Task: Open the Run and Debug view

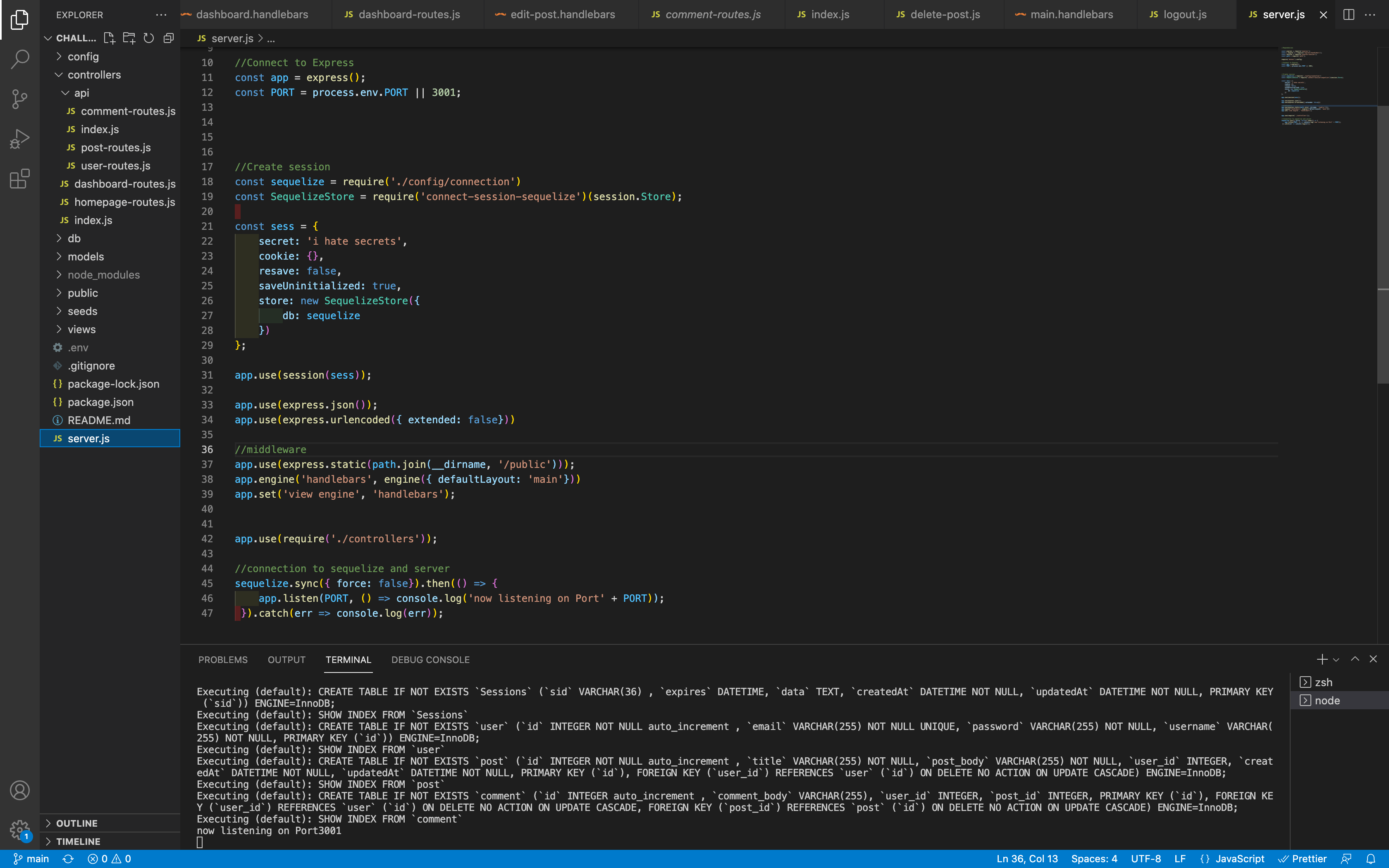Action: coord(19,138)
